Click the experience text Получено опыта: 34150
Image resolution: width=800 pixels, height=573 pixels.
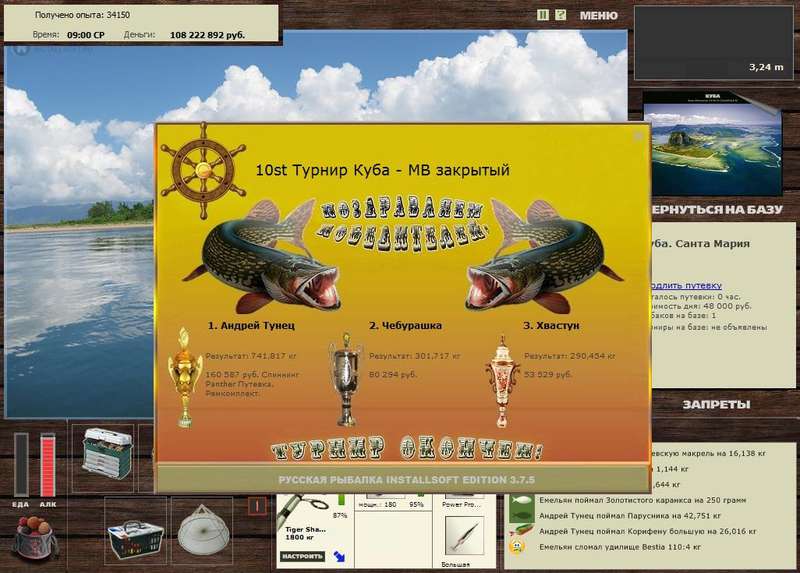[82, 15]
